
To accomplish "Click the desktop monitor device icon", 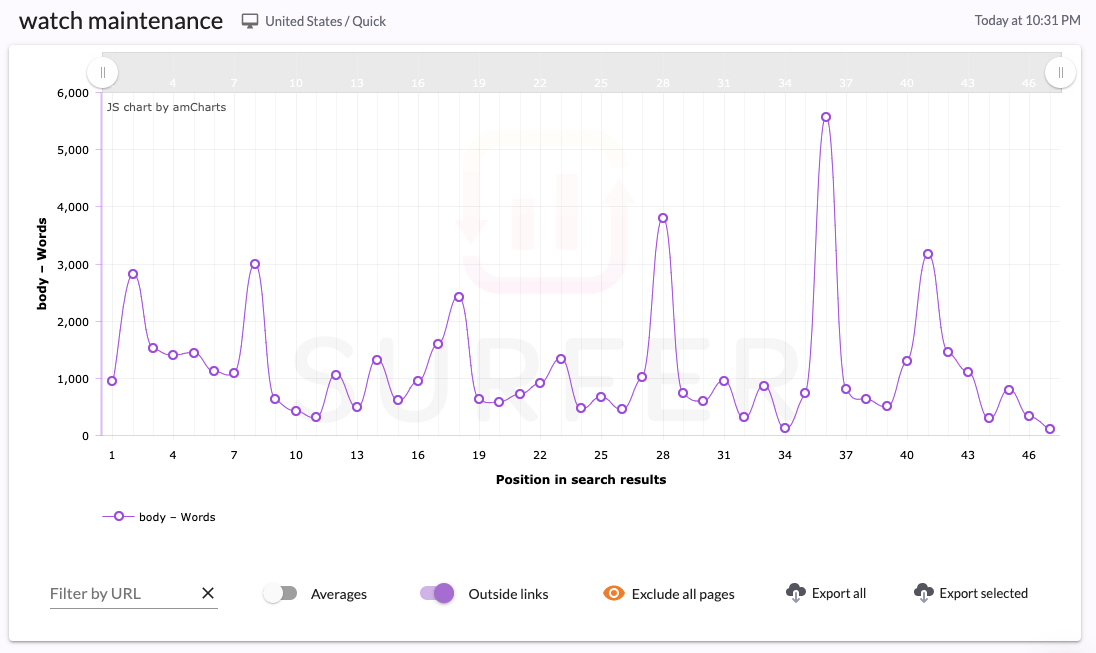I will 250,21.
